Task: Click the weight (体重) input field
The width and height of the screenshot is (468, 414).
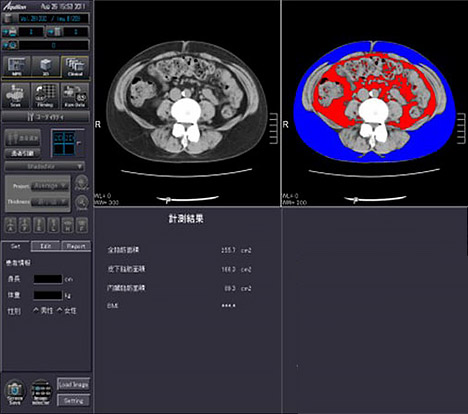Action: click(x=48, y=295)
